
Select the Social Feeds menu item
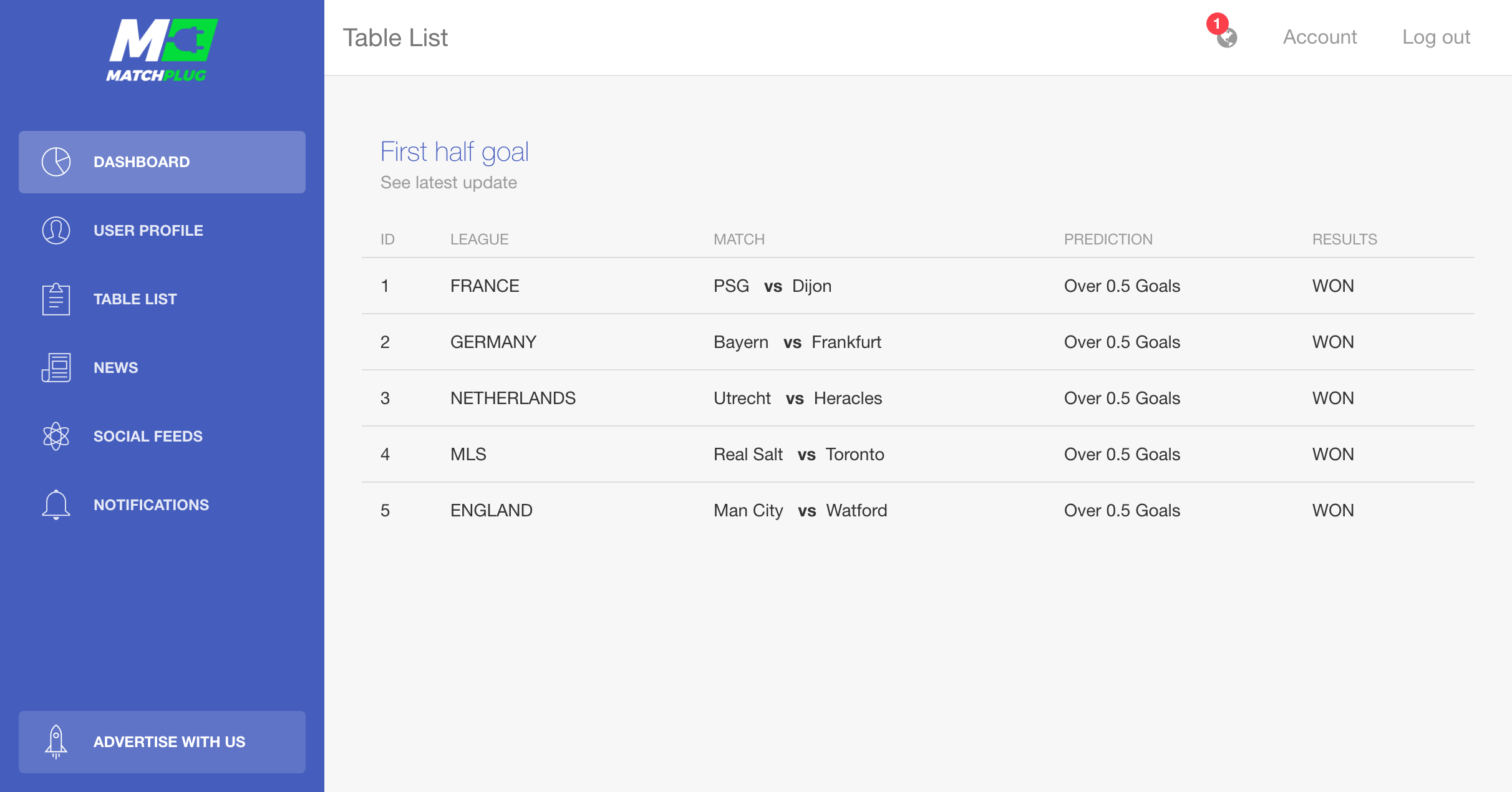point(162,437)
